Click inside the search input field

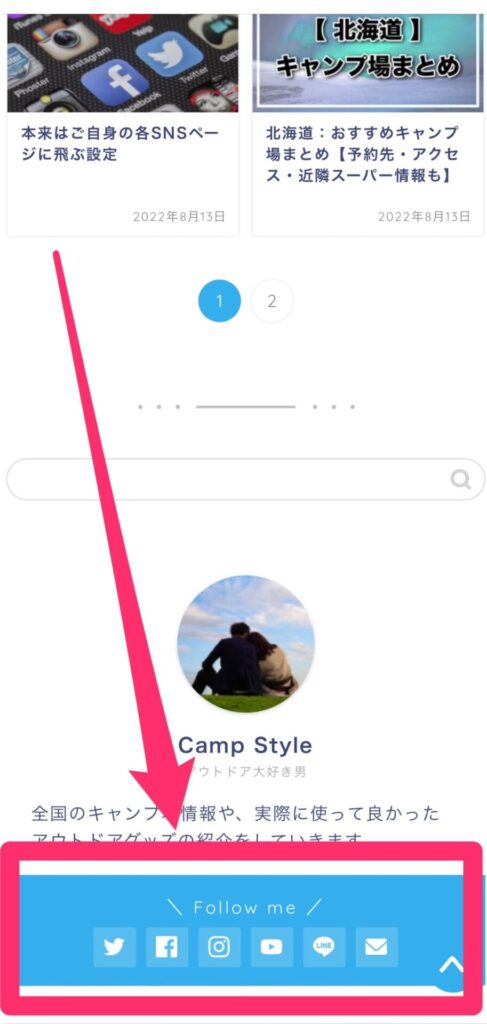(x=228, y=479)
